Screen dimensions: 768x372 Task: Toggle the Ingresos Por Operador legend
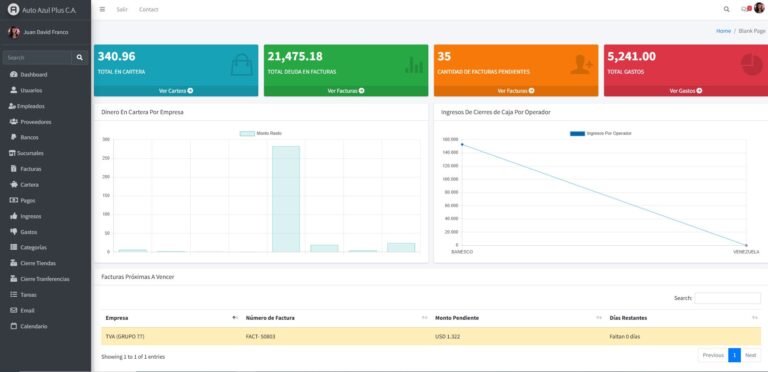(600, 133)
